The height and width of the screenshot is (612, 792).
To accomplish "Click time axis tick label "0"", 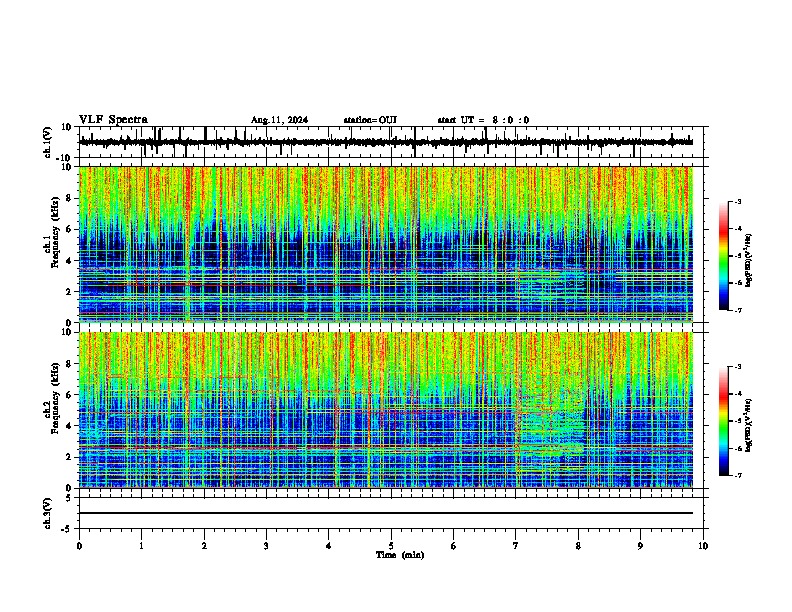I will point(79,546).
